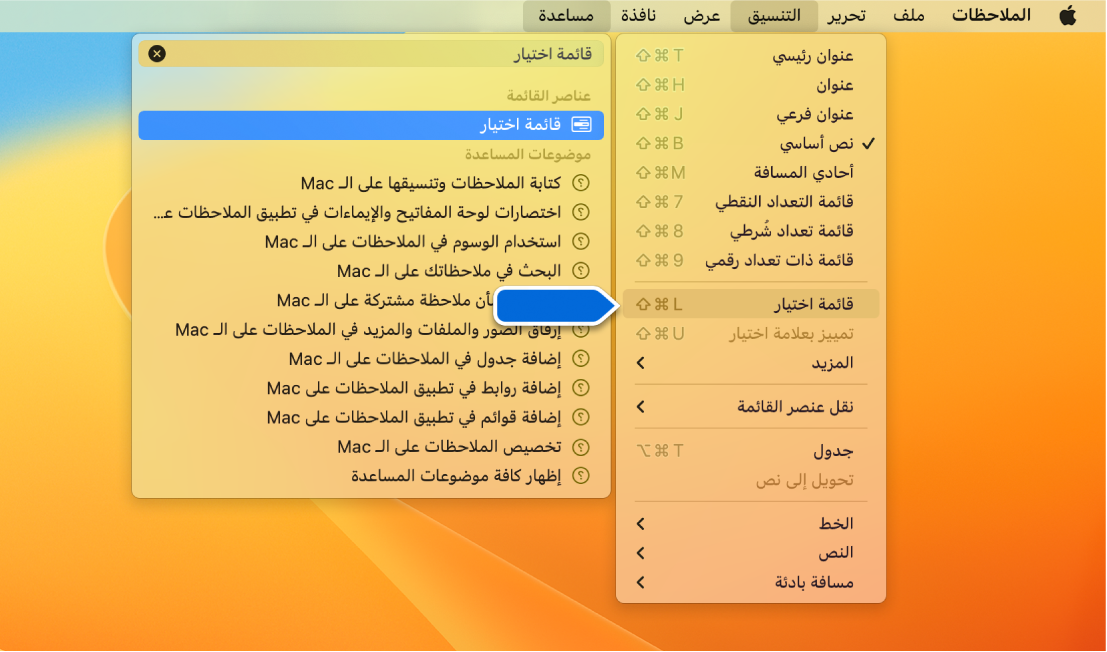Screen dimensions: 1107x652
Task: Click help icon next to "إضافة روابط في تطبيق الملاحظات"
Action: [578, 387]
